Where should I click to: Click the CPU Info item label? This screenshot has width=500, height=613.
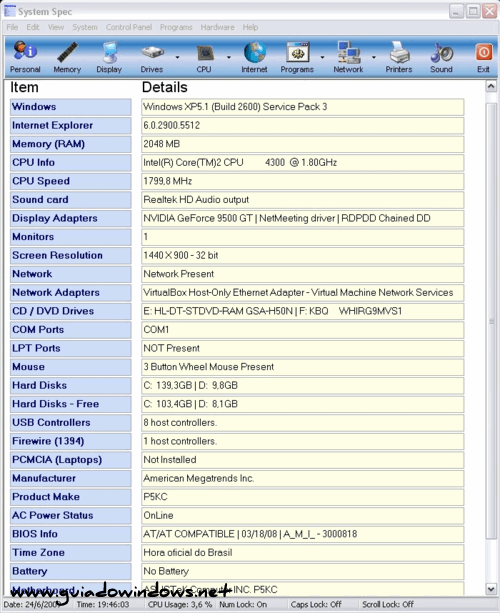pyautogui.click(x=71, y=163)
